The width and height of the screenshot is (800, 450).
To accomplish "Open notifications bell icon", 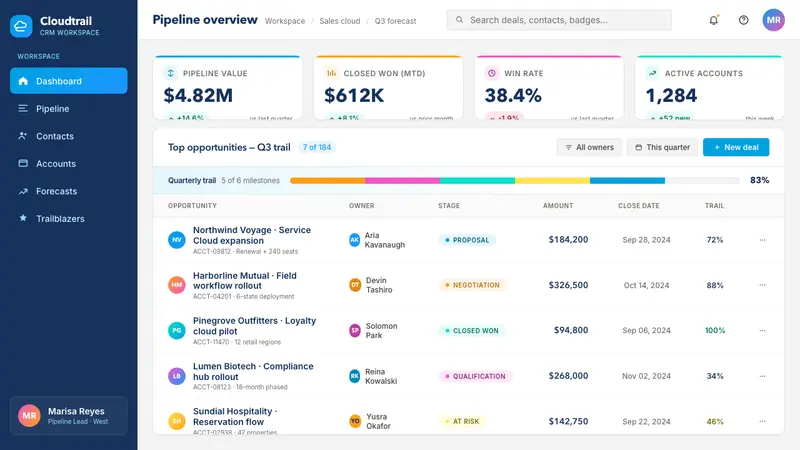I will pyautogui.click(x=713, y=20).
